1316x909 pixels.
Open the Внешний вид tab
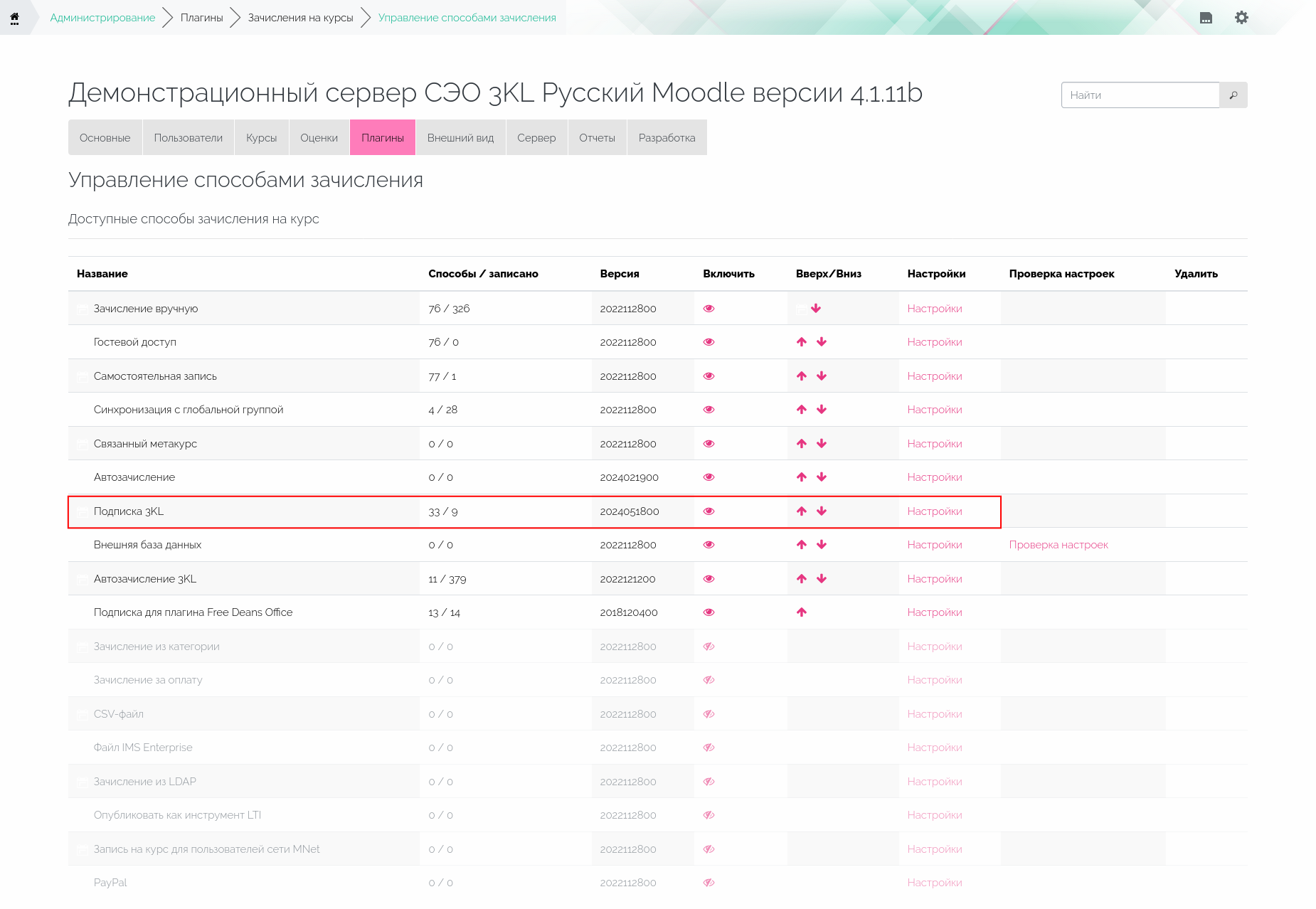coord(460,138)
